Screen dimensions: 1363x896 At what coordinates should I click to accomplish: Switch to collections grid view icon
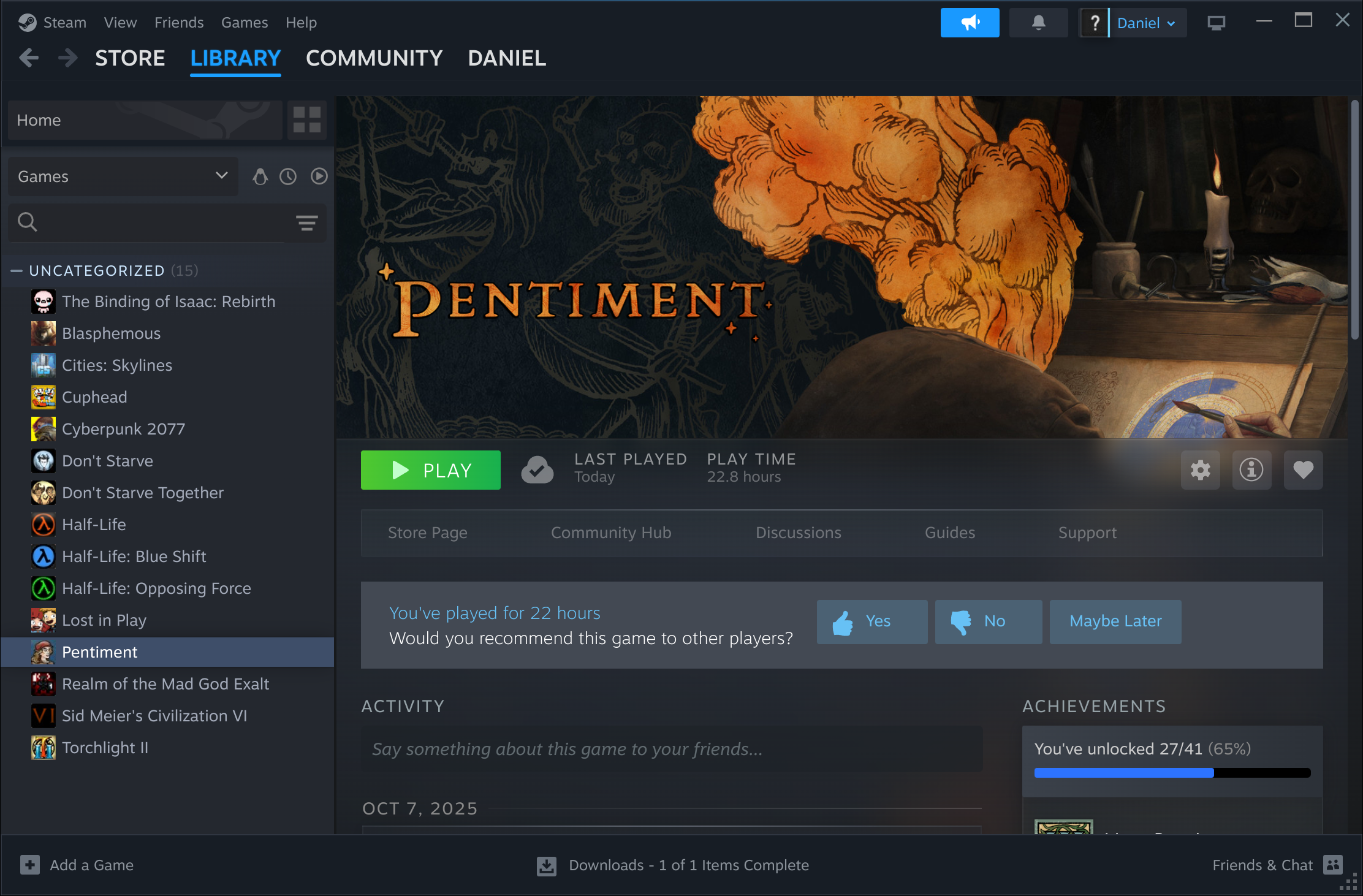tap(307, 120)
